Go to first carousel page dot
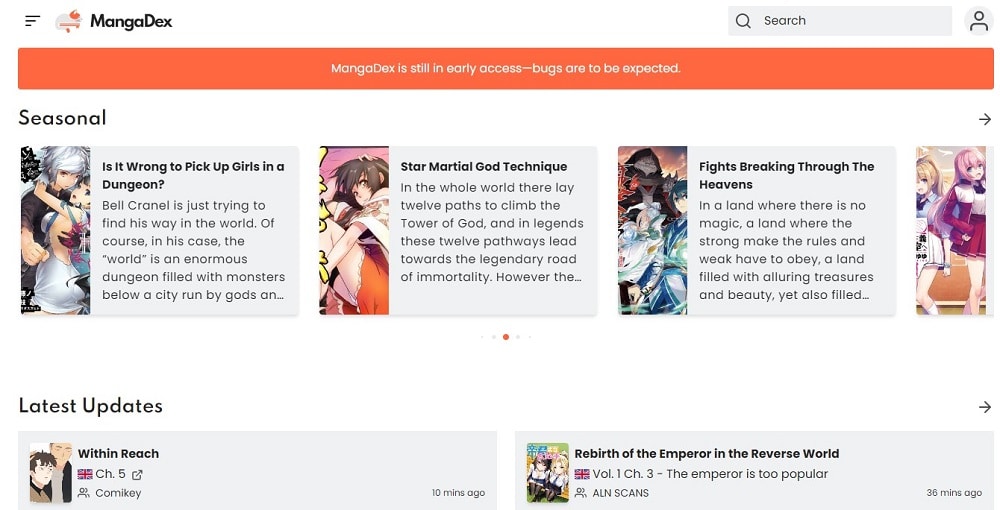Screen dimensions: 1000x510 pyautogui.click(x=482, y=337)
